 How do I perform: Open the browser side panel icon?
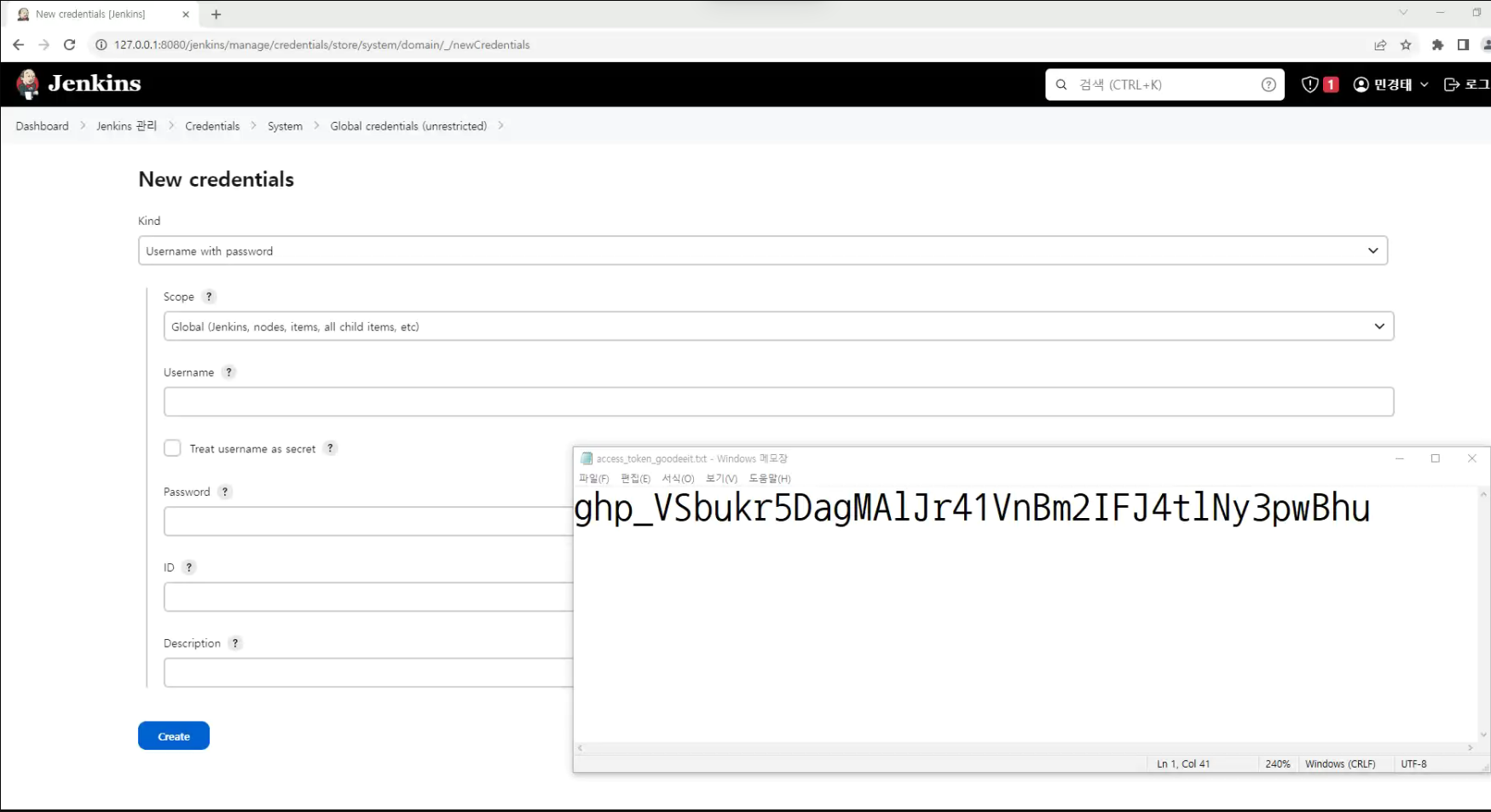click(1463, 45)
